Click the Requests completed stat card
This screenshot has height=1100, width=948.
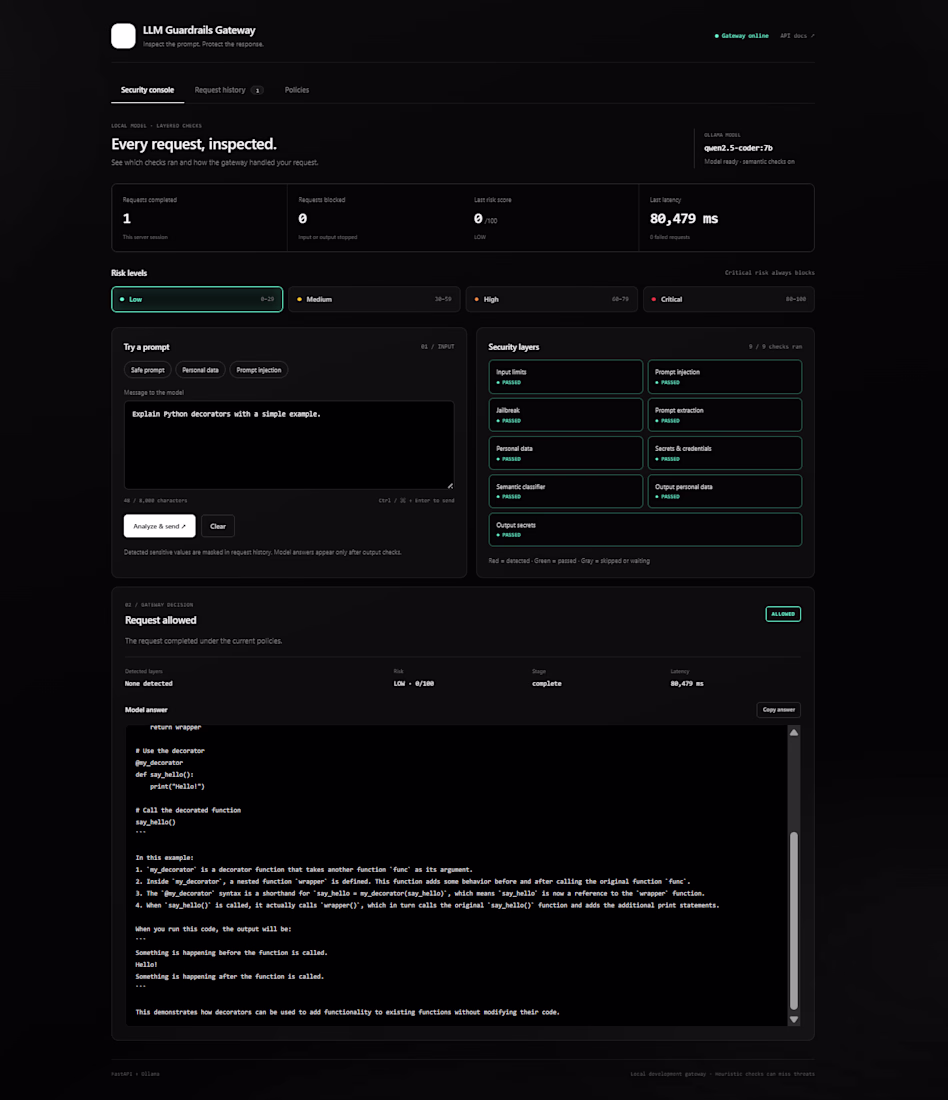199,217
